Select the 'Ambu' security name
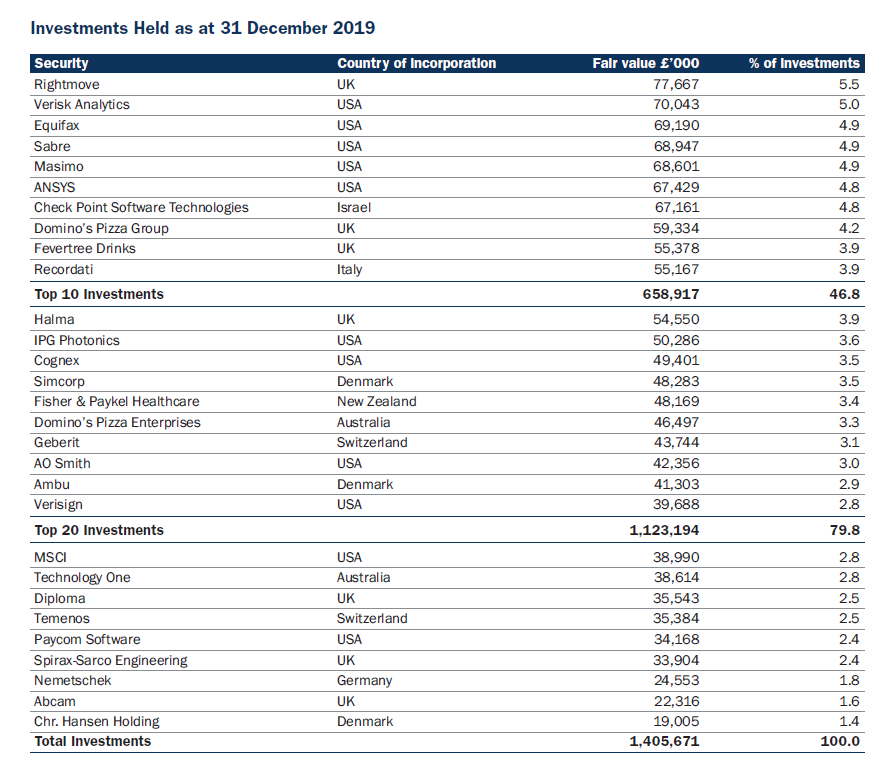The image size is (894, 782). 52,484
